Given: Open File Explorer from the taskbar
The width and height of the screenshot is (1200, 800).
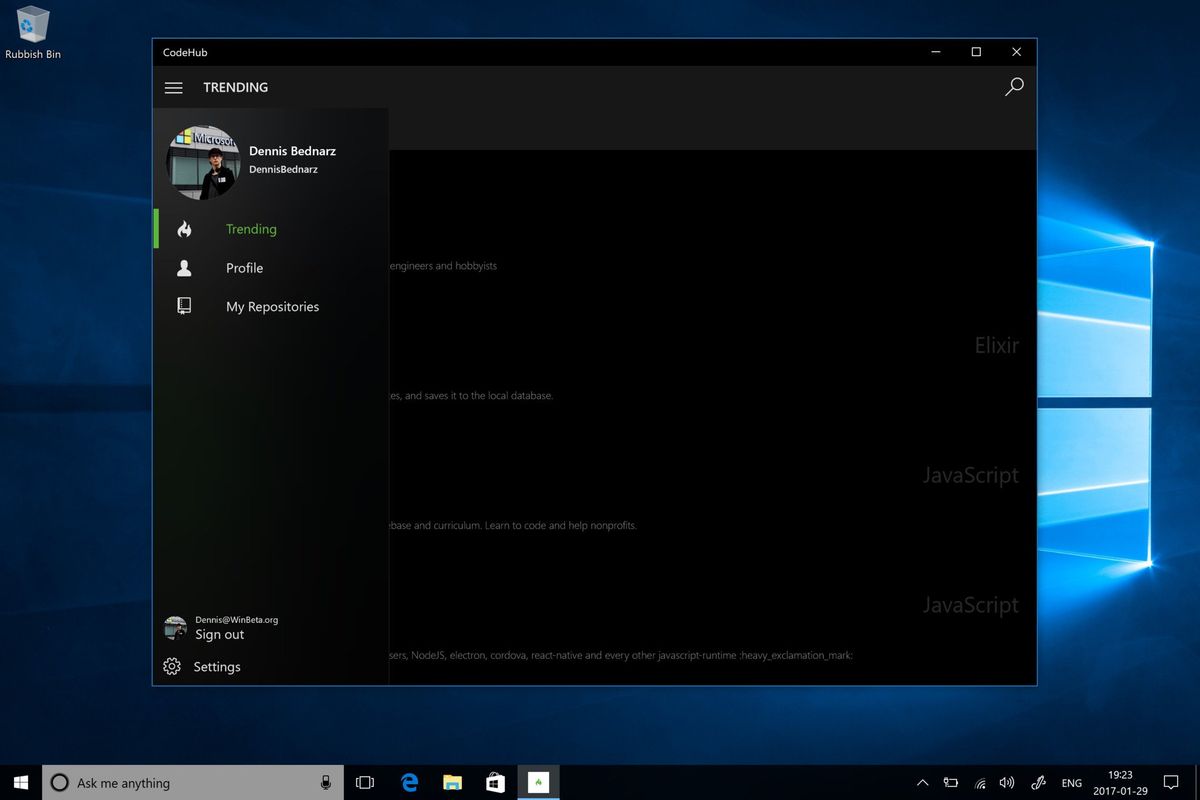Looking at the screenshot, I should (x=452, y=782).
